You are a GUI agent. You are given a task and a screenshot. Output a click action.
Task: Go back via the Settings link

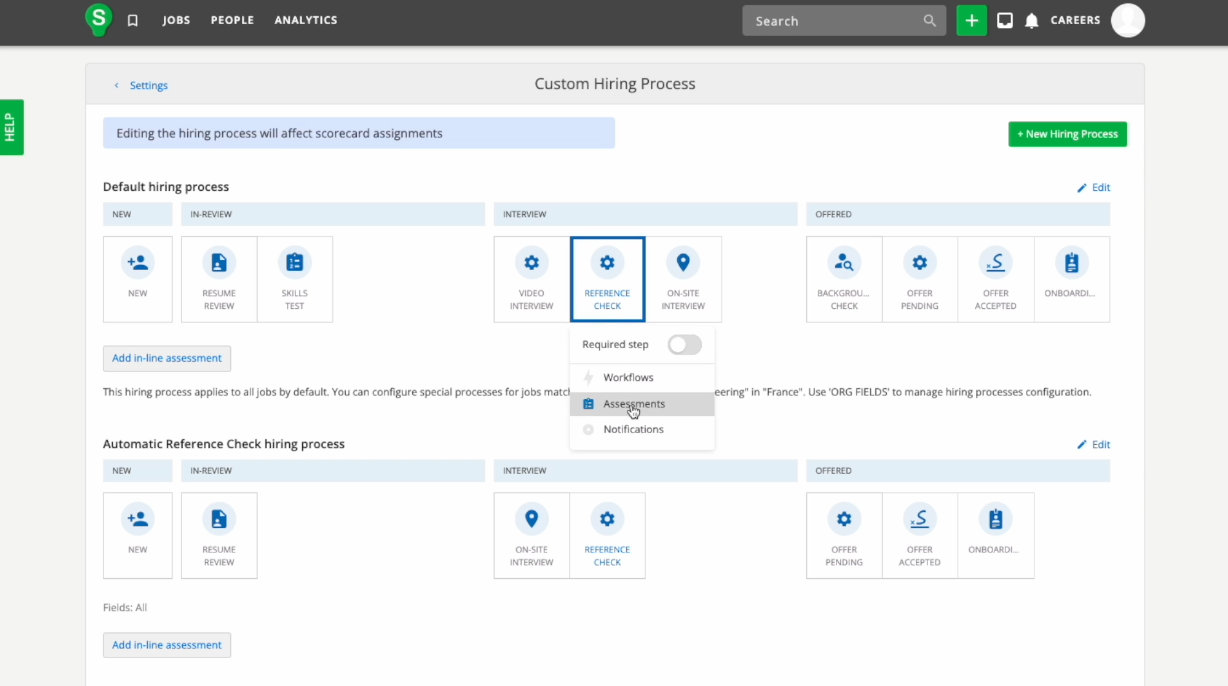pos(148,86)
